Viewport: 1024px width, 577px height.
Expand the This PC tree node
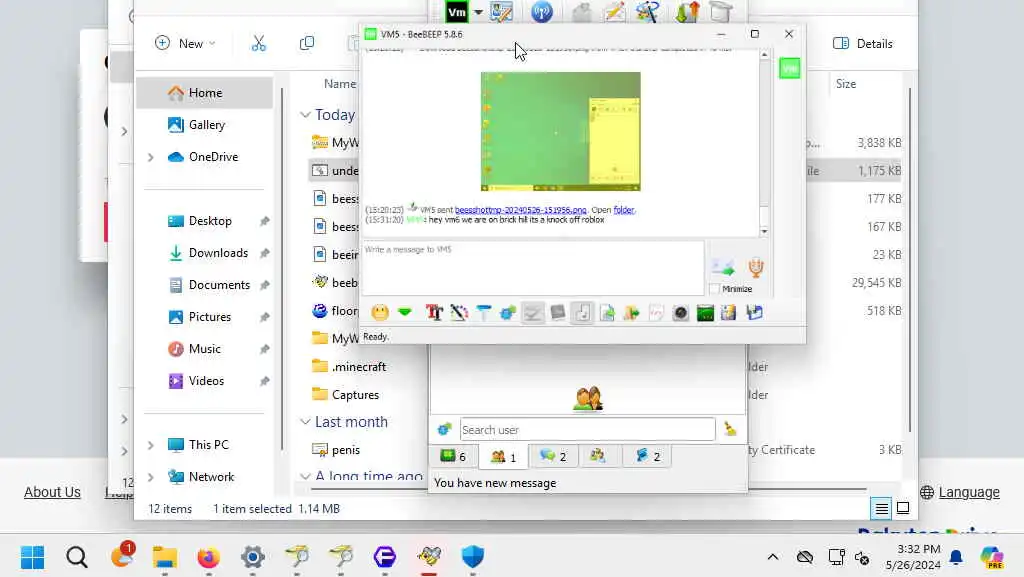tap(151, 444)
